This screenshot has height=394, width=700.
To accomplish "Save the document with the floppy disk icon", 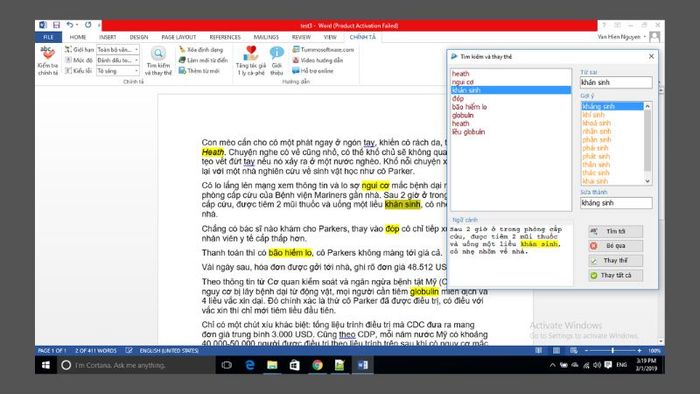I will click(x=56, y=25).
